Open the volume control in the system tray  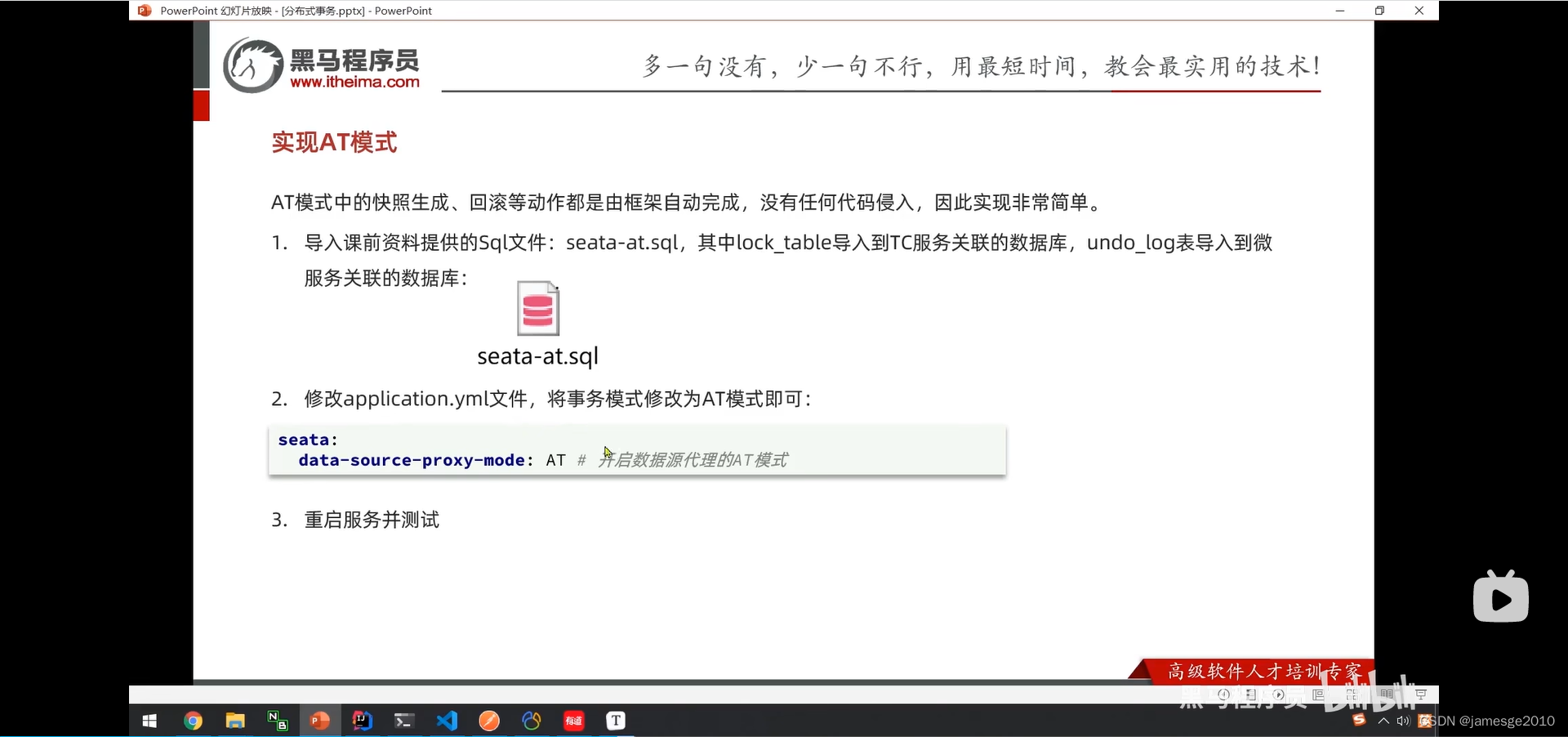tap(1403, 721)
